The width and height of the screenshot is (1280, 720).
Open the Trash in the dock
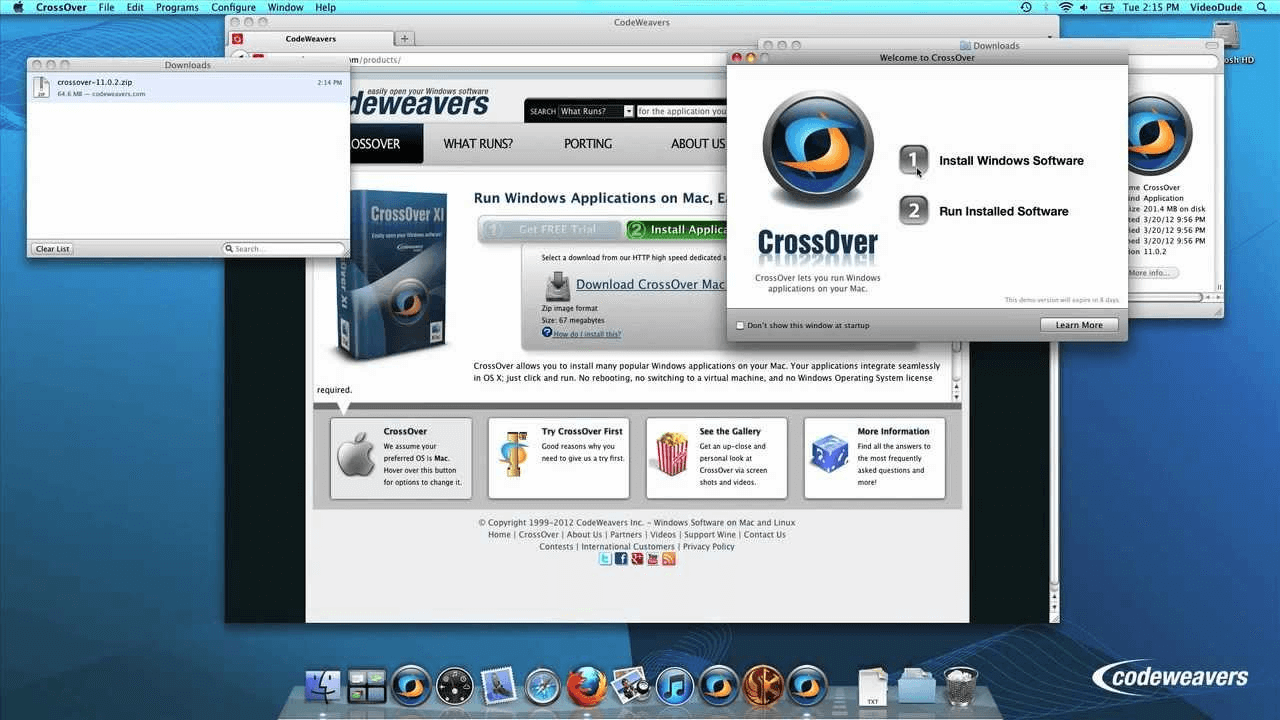pyautogui.click(x=961, y=688)
